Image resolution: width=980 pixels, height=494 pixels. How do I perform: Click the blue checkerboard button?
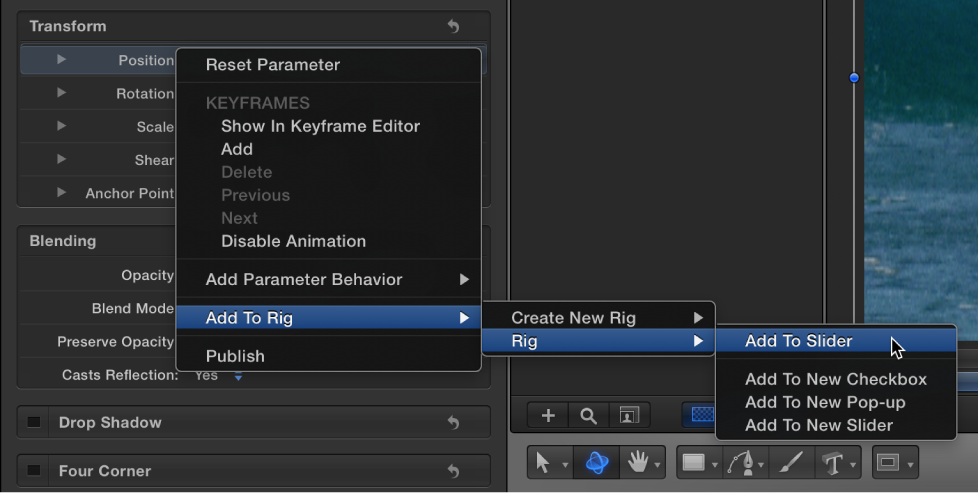click(x=702, y=415)
